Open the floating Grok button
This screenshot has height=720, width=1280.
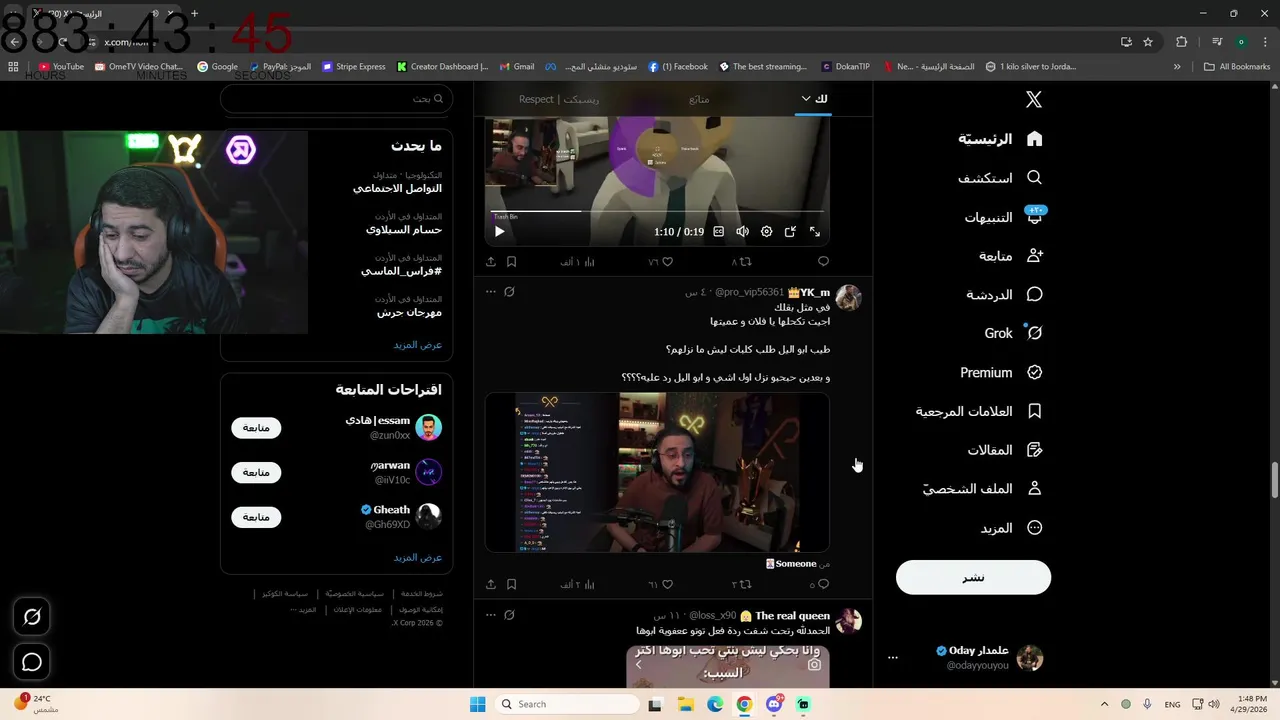32,617
